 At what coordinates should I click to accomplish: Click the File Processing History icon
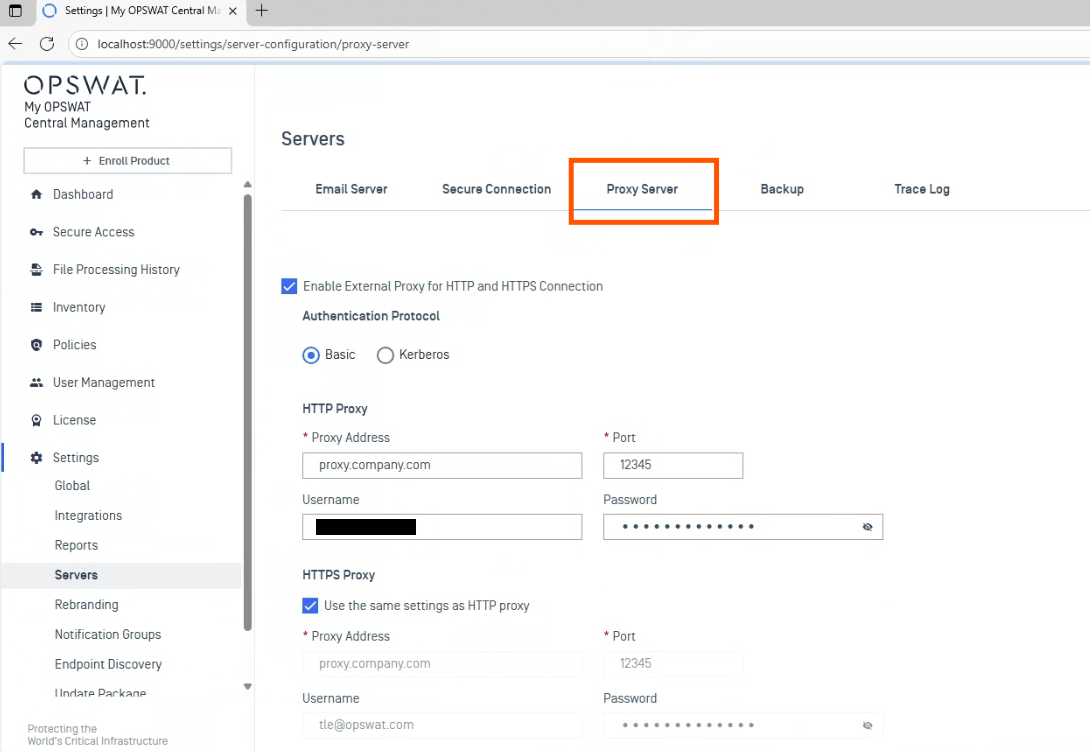[x=37, y=270]
